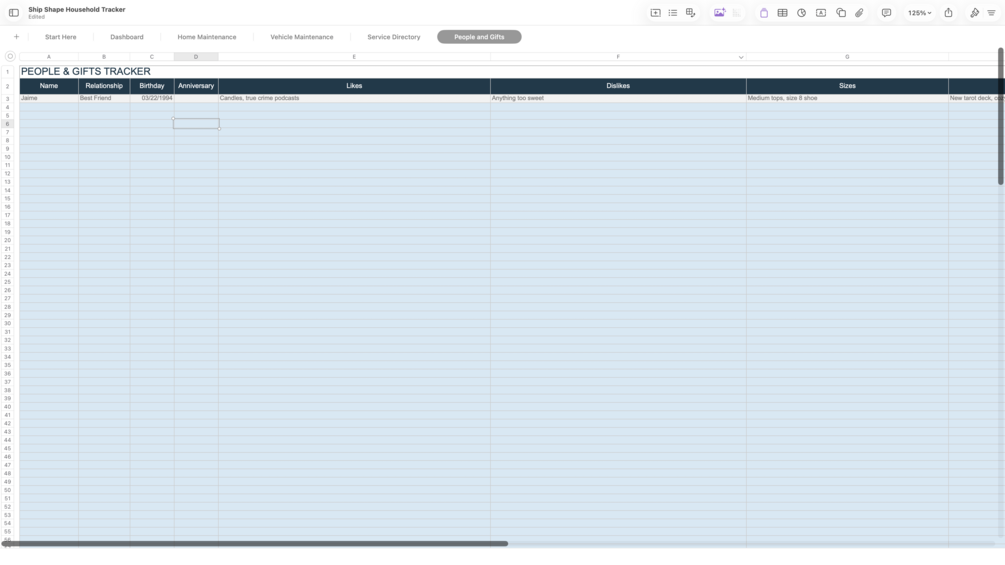1005x565 pixels.
Task: Select the cell containing Jaime
Action: point(49,99)
